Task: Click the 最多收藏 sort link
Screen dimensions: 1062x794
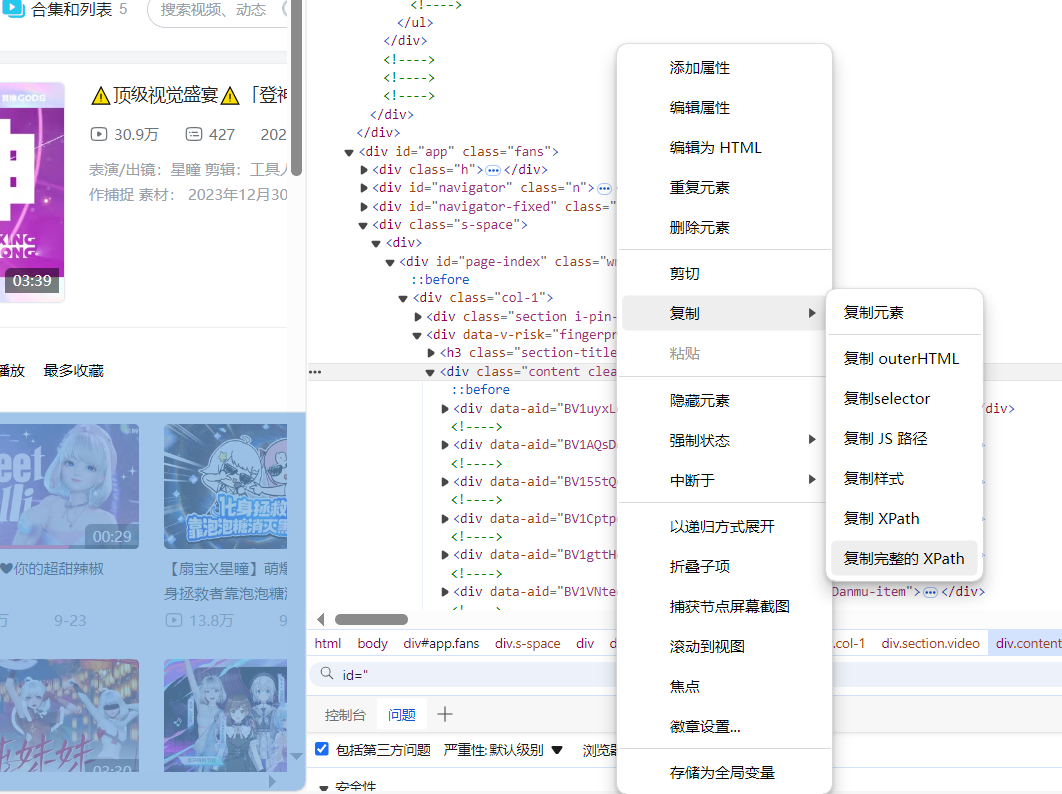Action: [x=73, y=370]
